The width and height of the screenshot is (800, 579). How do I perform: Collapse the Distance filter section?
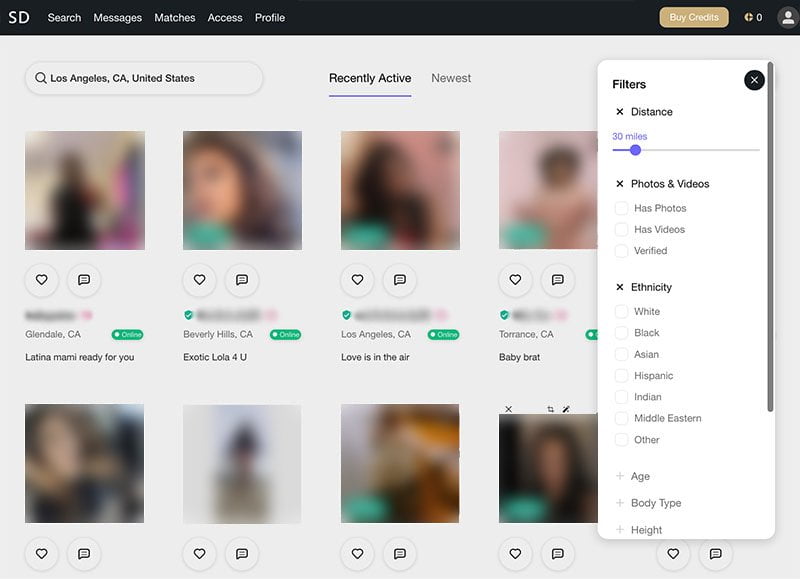620,112
